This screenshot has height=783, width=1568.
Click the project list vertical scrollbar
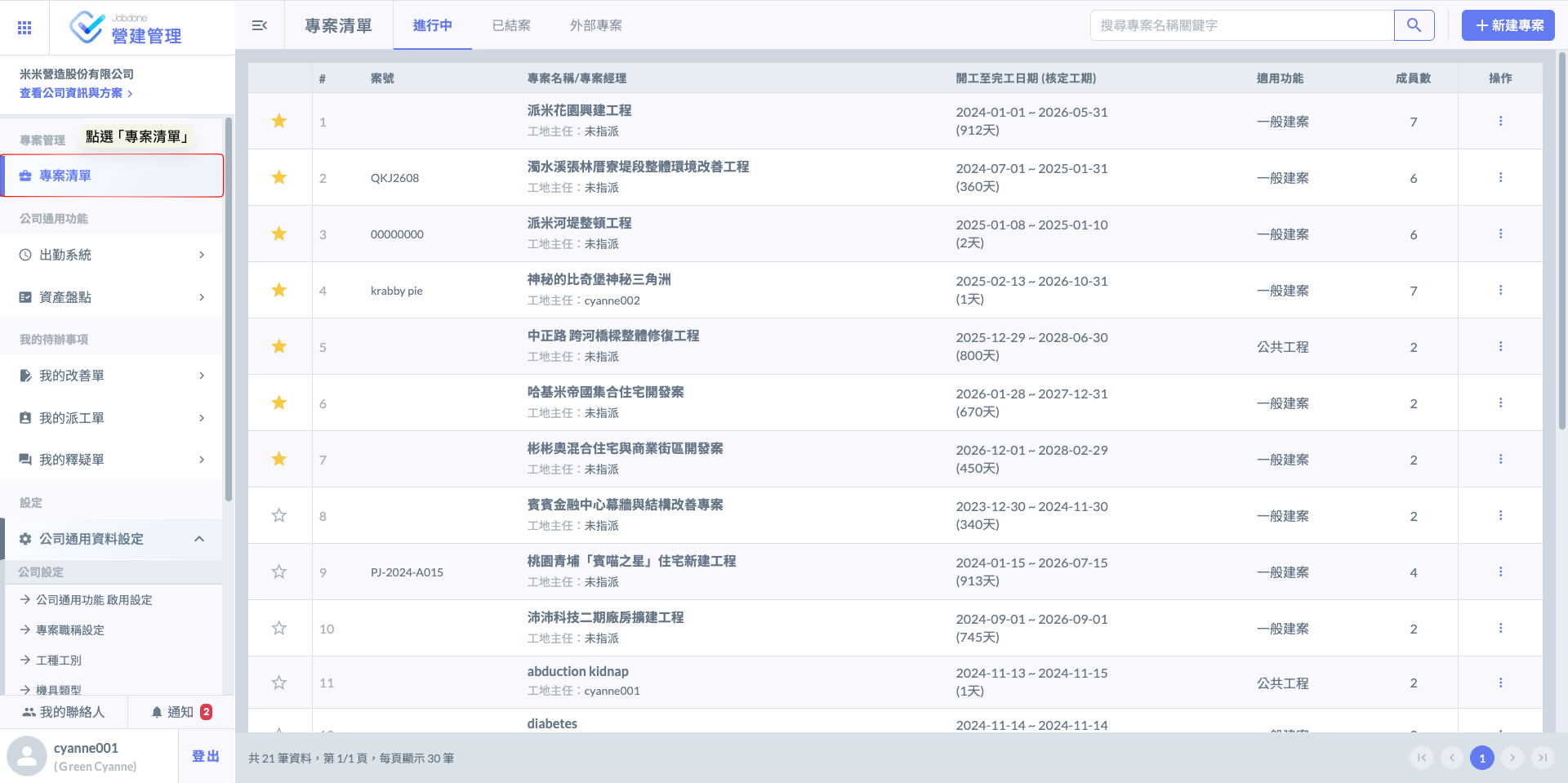(1561, 245)
